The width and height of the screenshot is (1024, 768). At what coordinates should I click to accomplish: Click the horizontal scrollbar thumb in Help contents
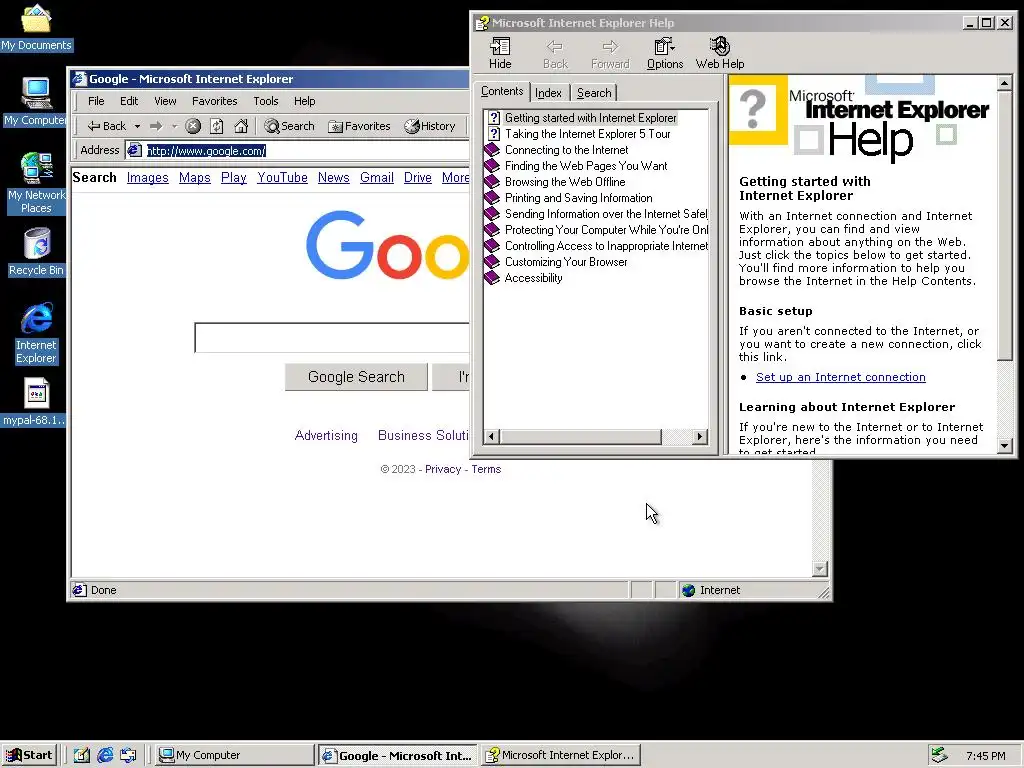coord(581,436)
